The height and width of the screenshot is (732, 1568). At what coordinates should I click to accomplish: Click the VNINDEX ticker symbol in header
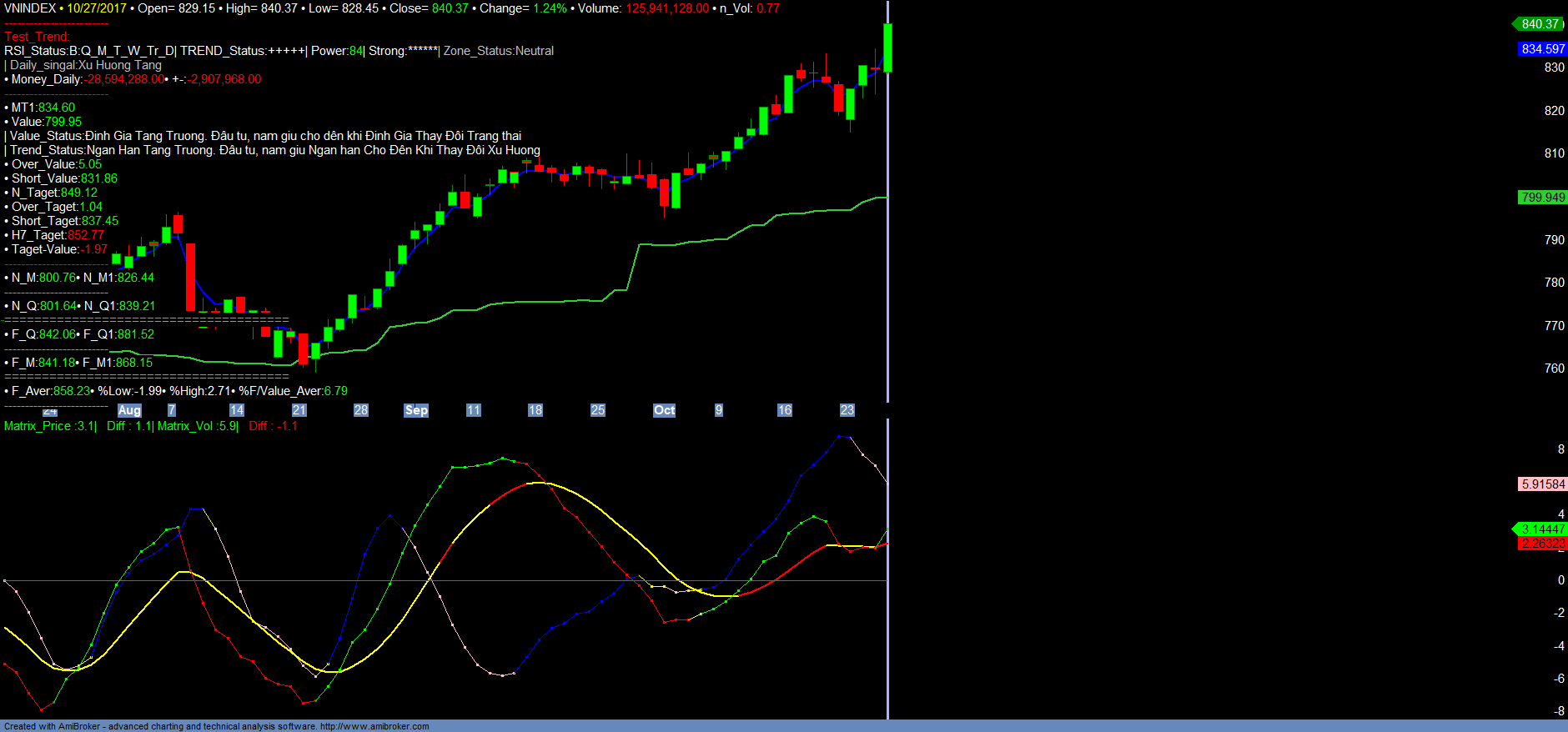point(30,8)
